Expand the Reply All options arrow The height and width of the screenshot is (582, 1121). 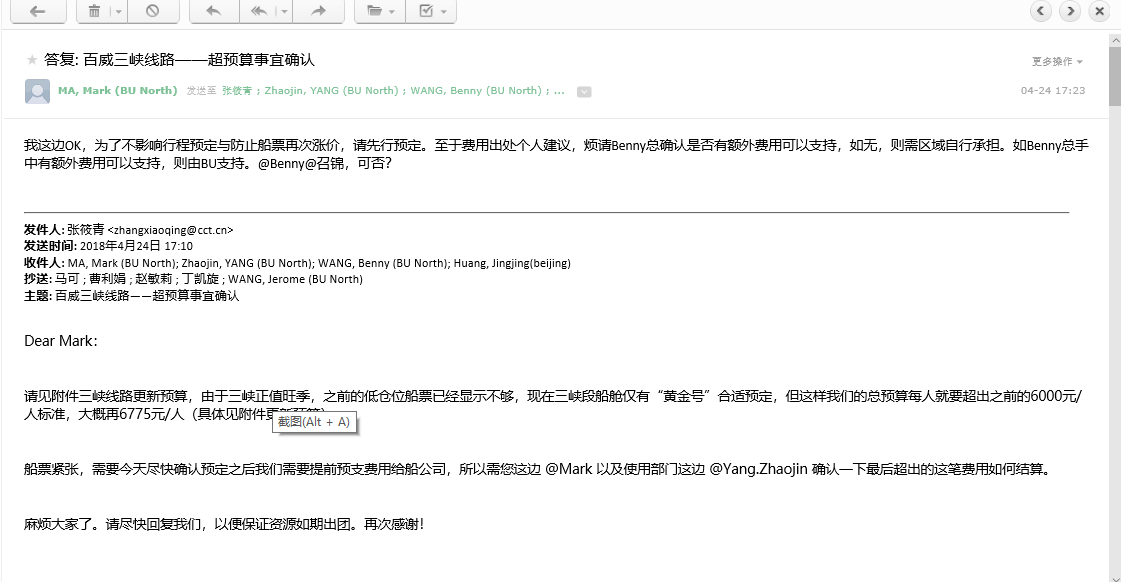coord(284,11)
